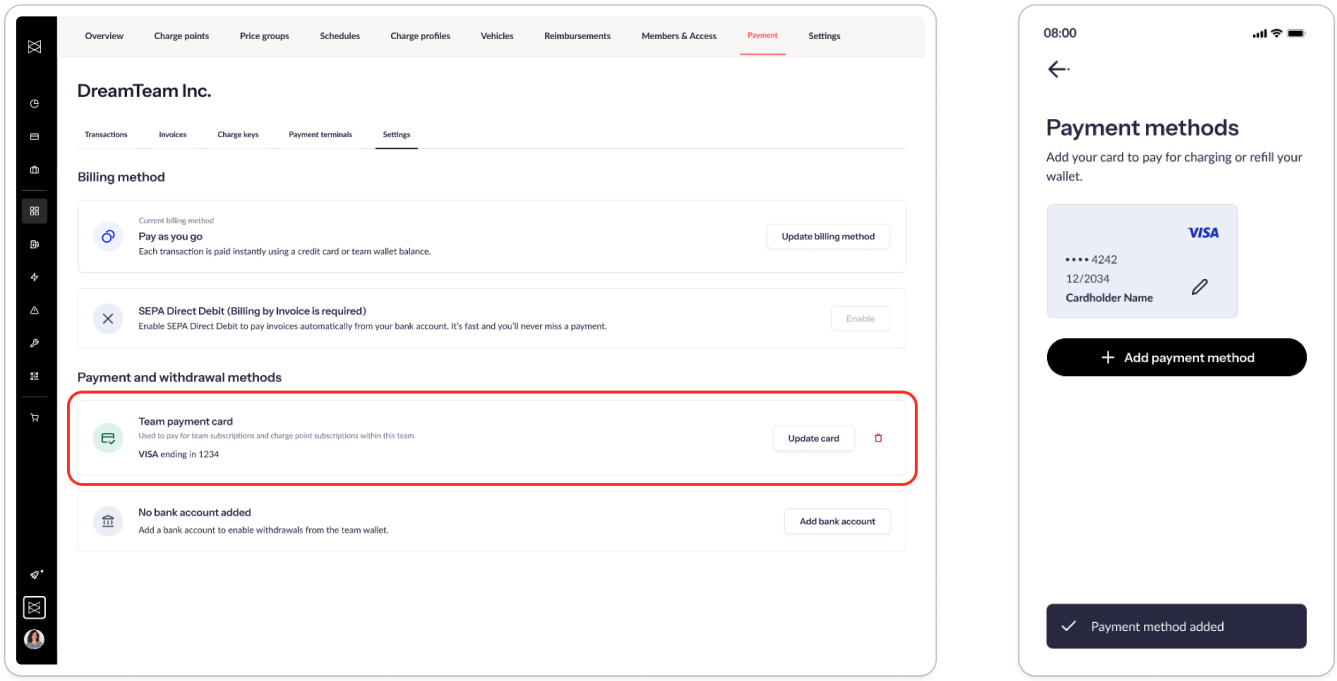Switch to the Vehicles tab
This screenshot has width=1337, height=681.
point(497,36)
